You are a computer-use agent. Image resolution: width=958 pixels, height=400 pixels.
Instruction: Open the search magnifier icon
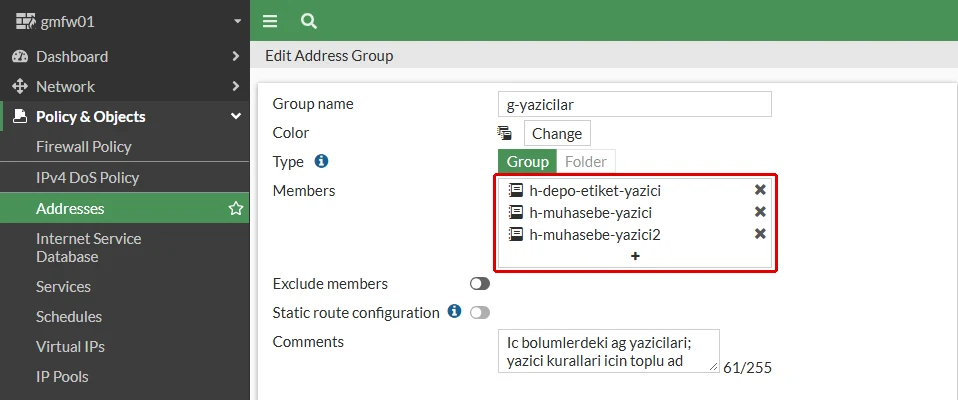309,21
